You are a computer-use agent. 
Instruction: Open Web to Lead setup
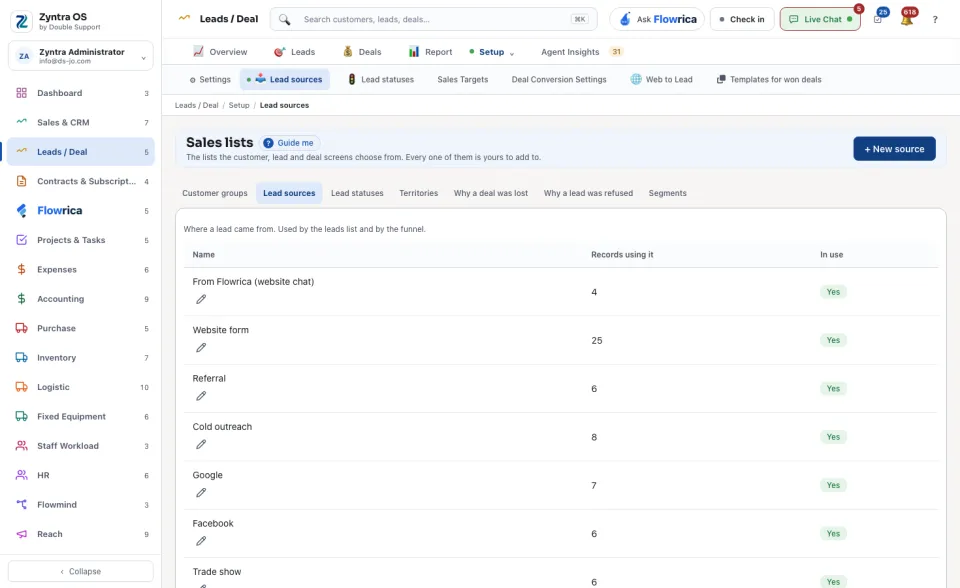(x=661, y=80)
